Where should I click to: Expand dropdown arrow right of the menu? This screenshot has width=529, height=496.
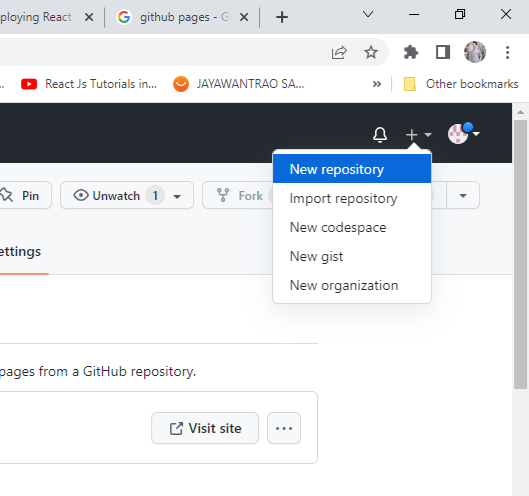463,195
